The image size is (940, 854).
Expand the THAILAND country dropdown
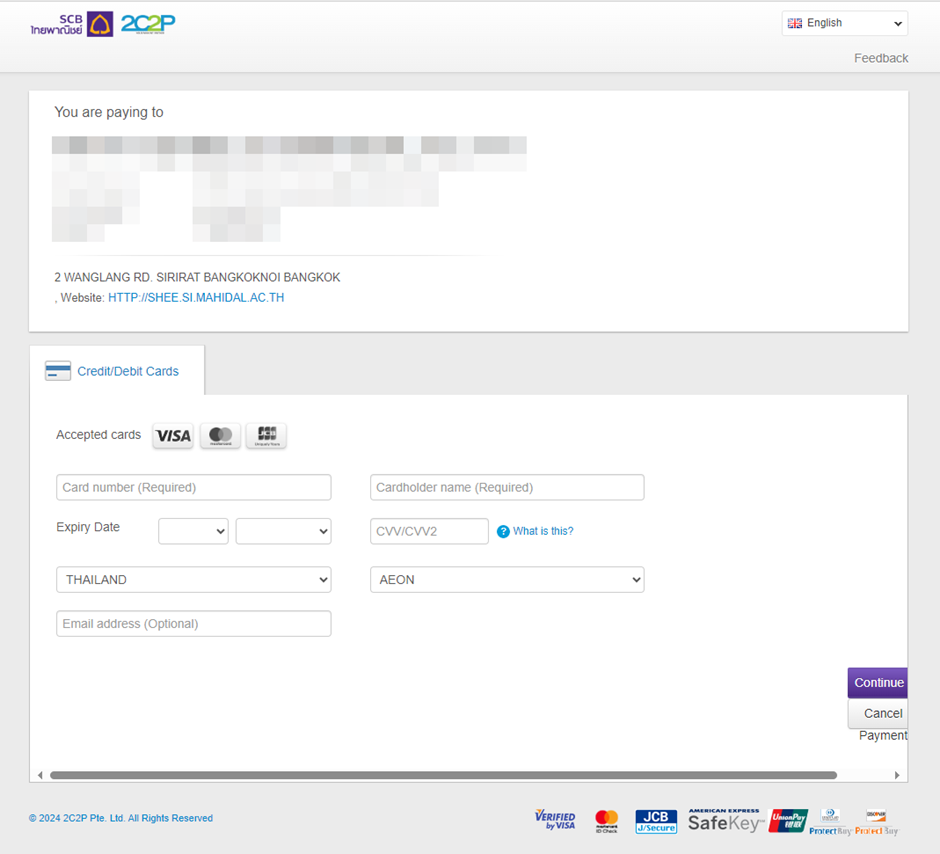(x=193, y=580)
